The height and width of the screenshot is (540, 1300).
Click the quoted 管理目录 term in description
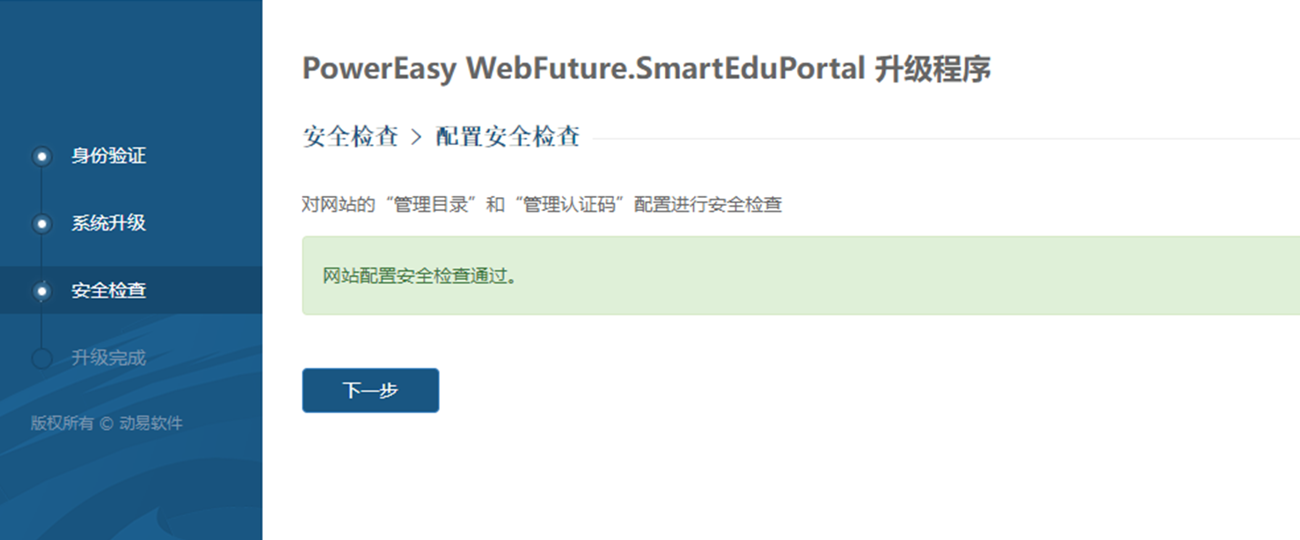(429, 205)
